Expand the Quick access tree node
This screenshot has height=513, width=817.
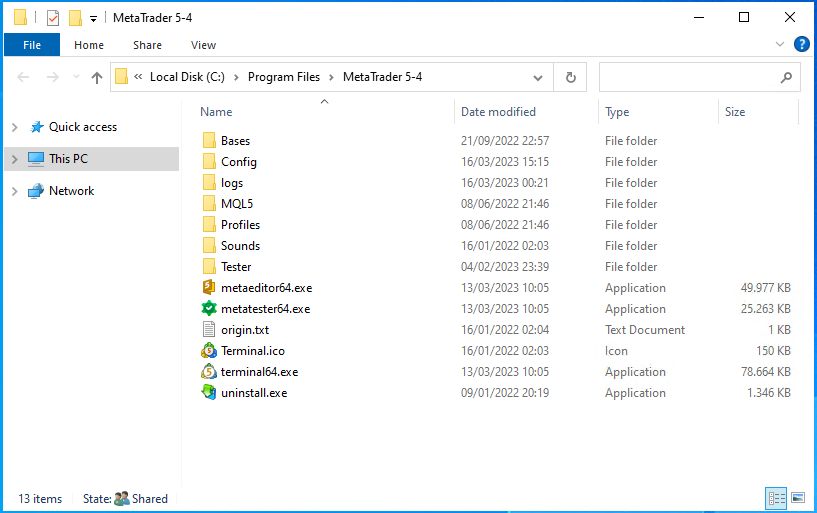pyautogui.click(x=15, y=127)
